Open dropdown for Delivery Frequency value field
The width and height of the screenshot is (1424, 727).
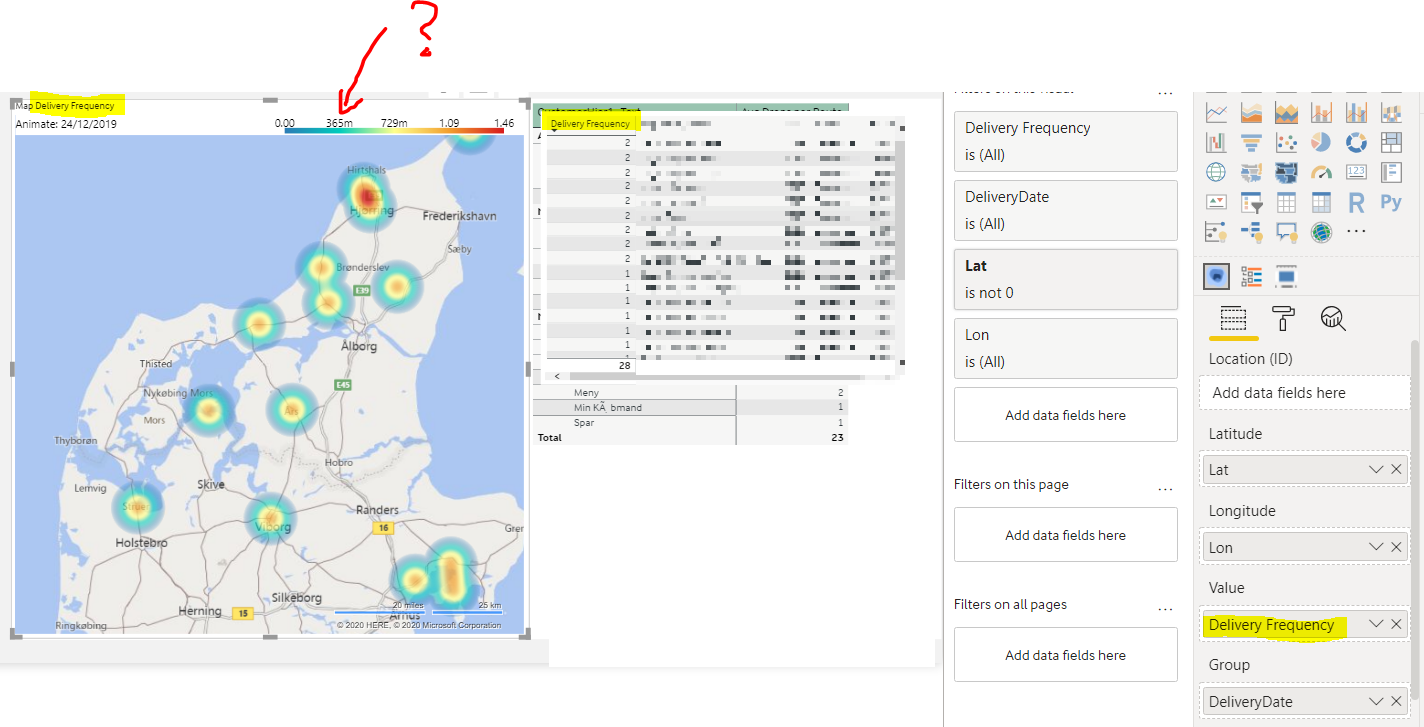pyautogui.click(x=1376, y=624)
